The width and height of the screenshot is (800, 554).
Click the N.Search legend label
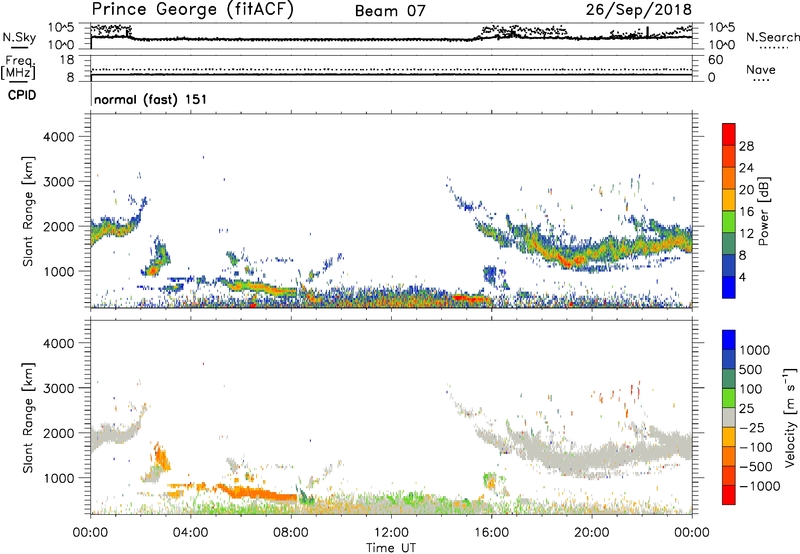773,37
